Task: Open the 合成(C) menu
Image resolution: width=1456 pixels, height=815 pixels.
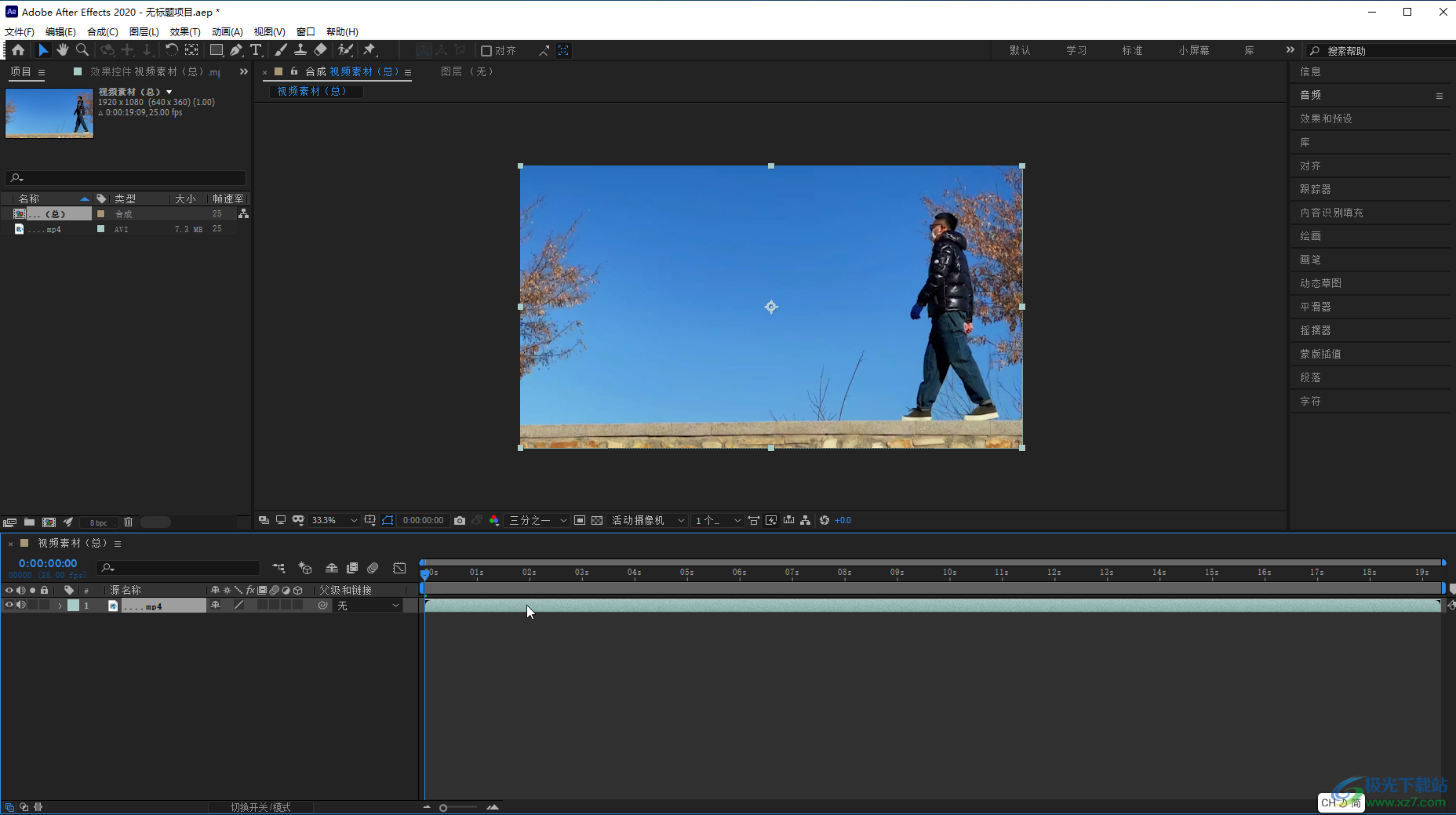Action: [x=103, y=32]
